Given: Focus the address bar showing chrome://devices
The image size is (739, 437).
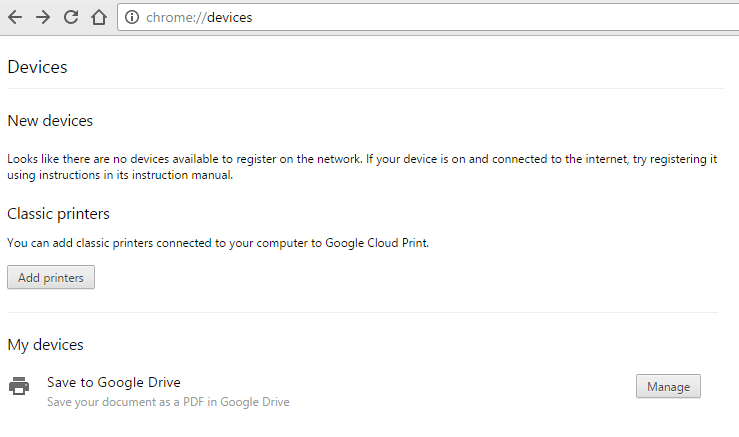Looking at the screenshot, I should (400, 17).
